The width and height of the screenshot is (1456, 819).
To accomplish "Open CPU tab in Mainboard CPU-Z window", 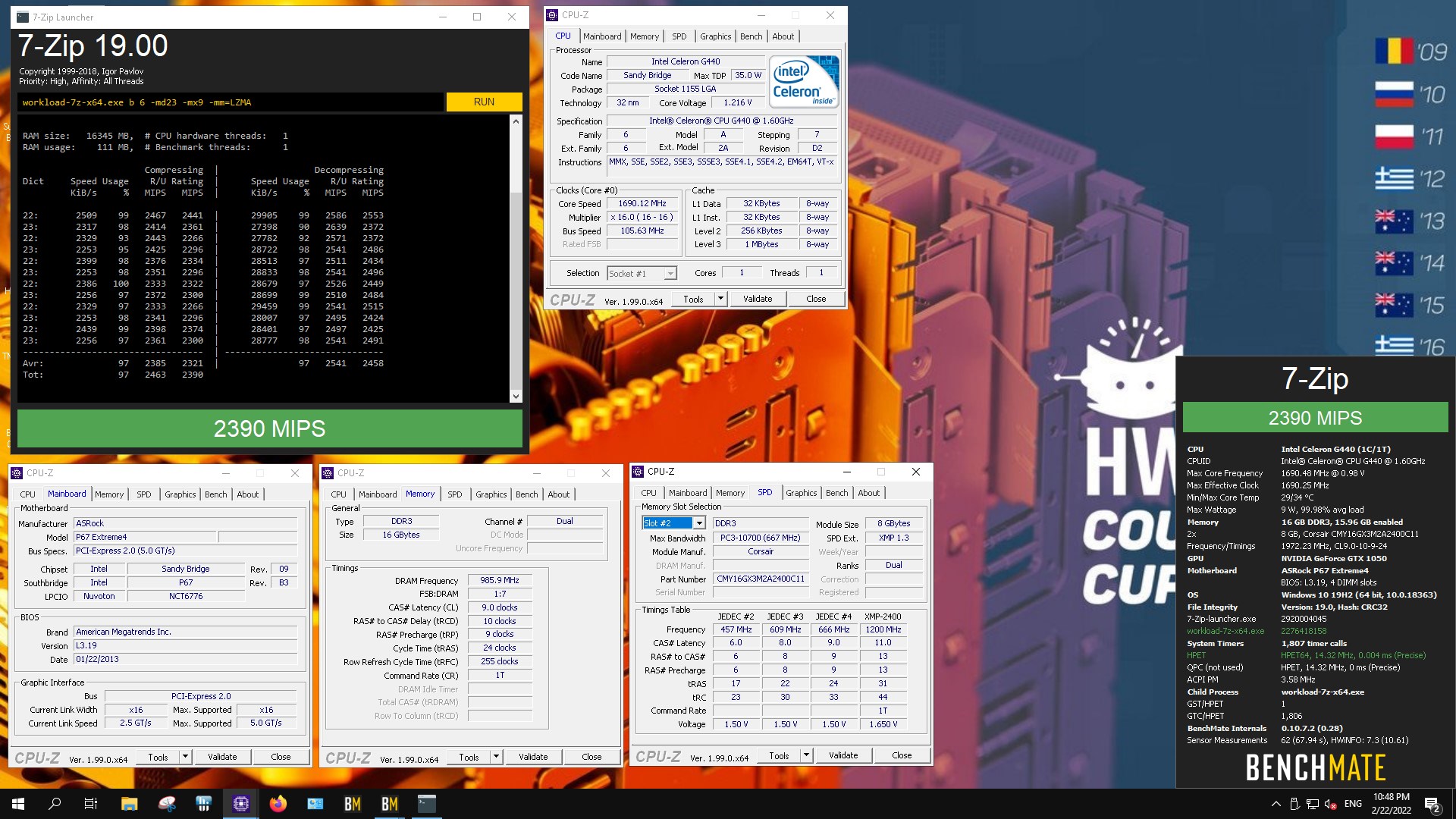I will (28, 494).
